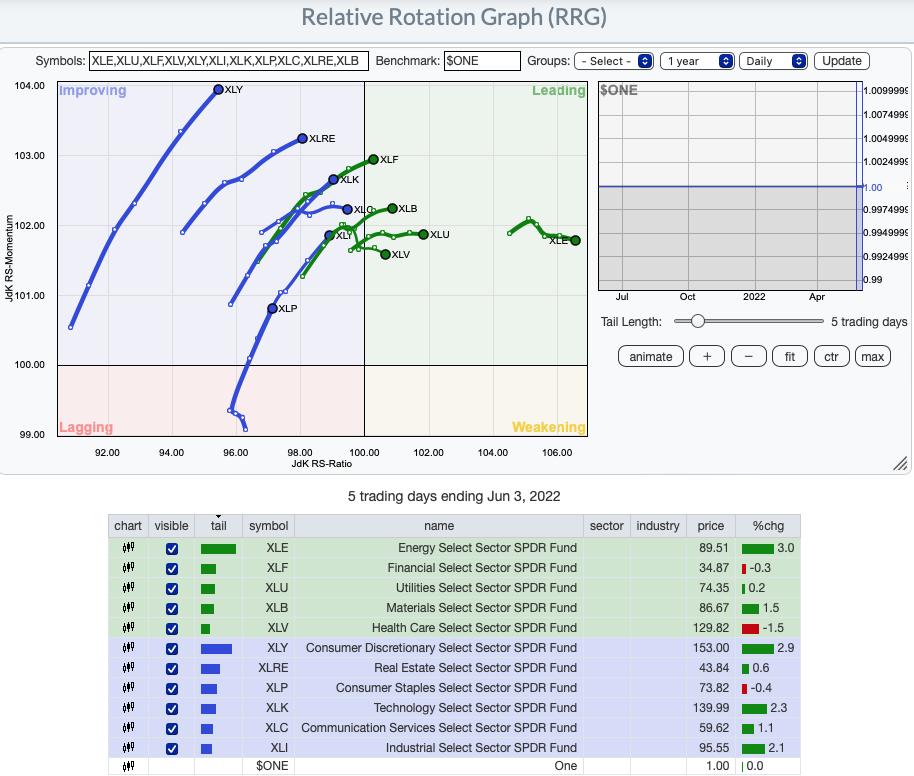Adjust the Tail Length slider
The image size is (914, 776).
coord(697,321)
